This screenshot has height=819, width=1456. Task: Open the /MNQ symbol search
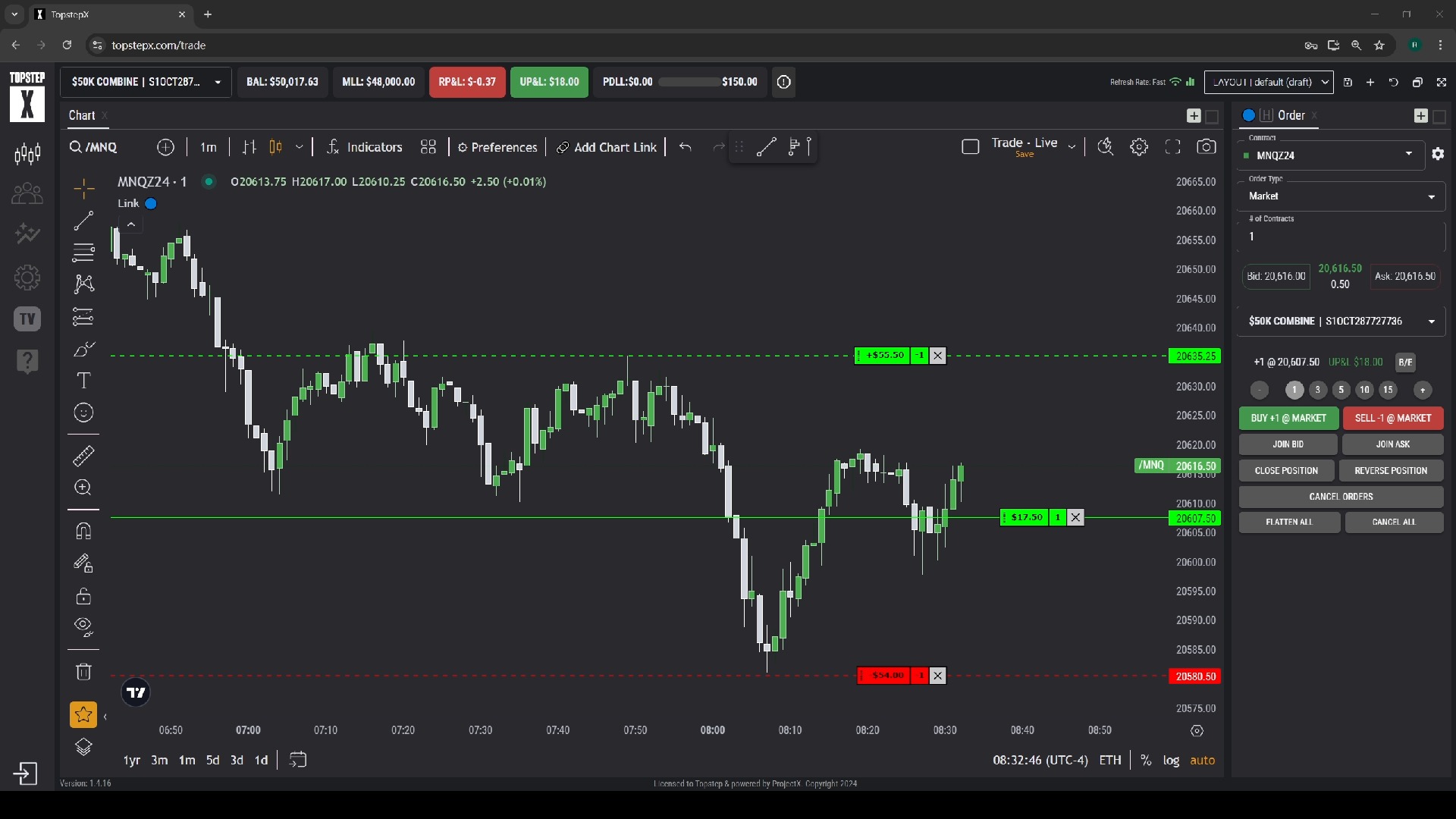[x=93, y=147]
